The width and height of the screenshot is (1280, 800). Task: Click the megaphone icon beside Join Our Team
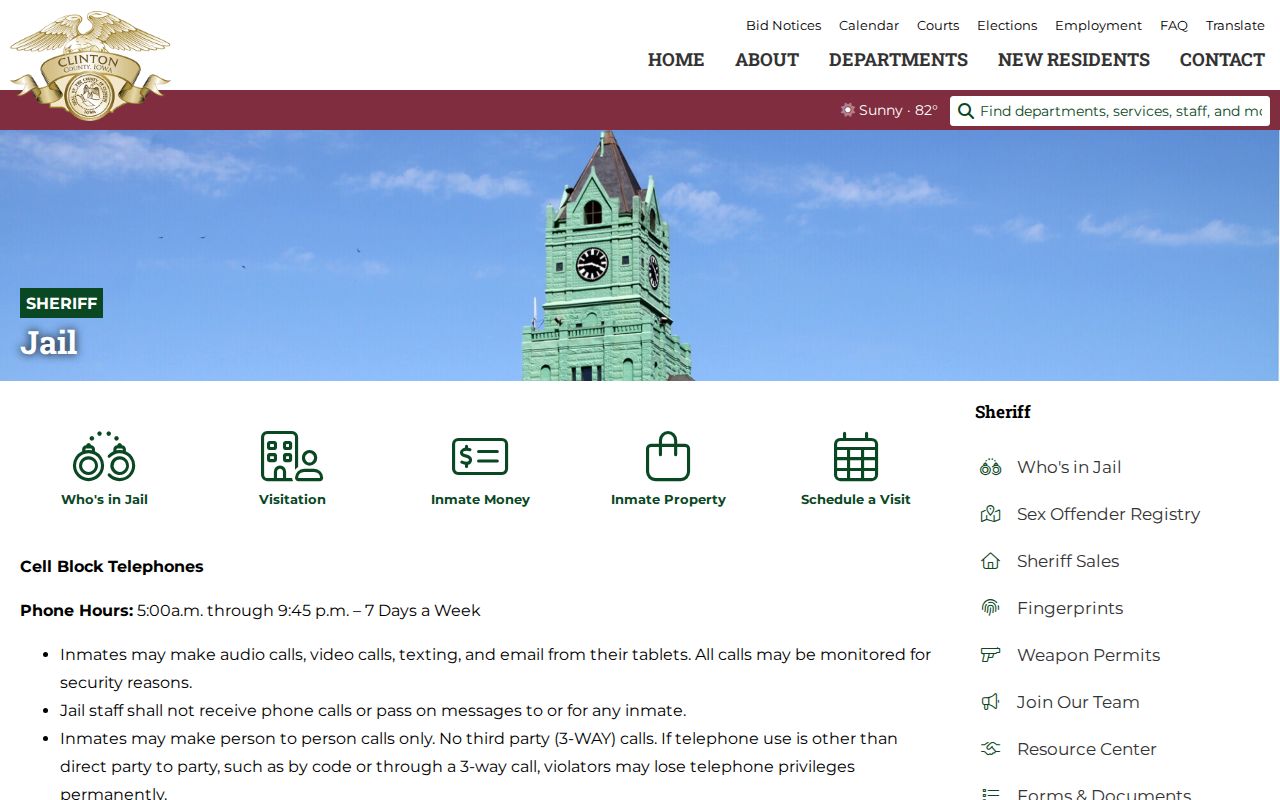pos(990,702)
